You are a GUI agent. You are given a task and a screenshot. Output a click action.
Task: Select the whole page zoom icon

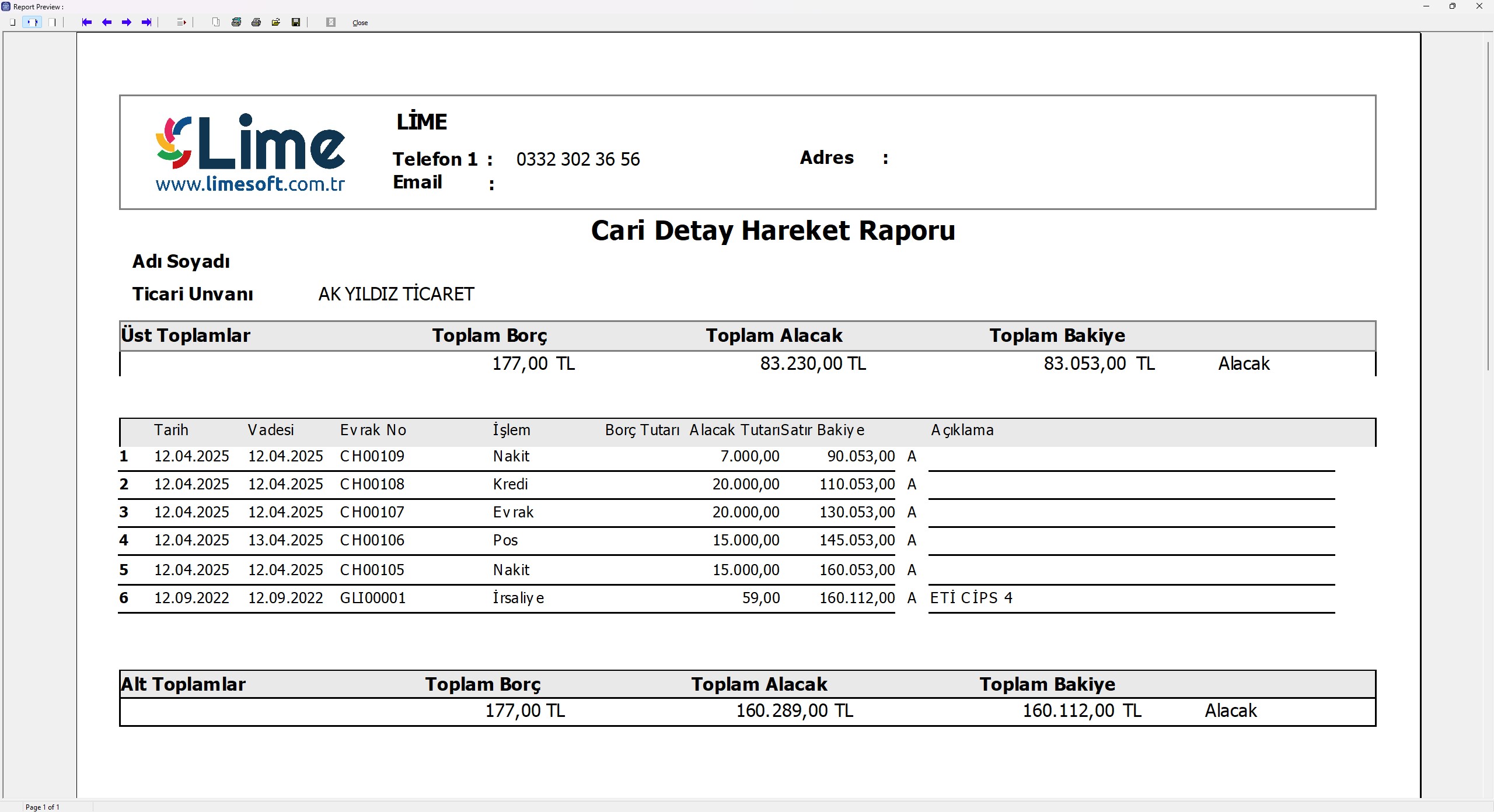(13, 22)
